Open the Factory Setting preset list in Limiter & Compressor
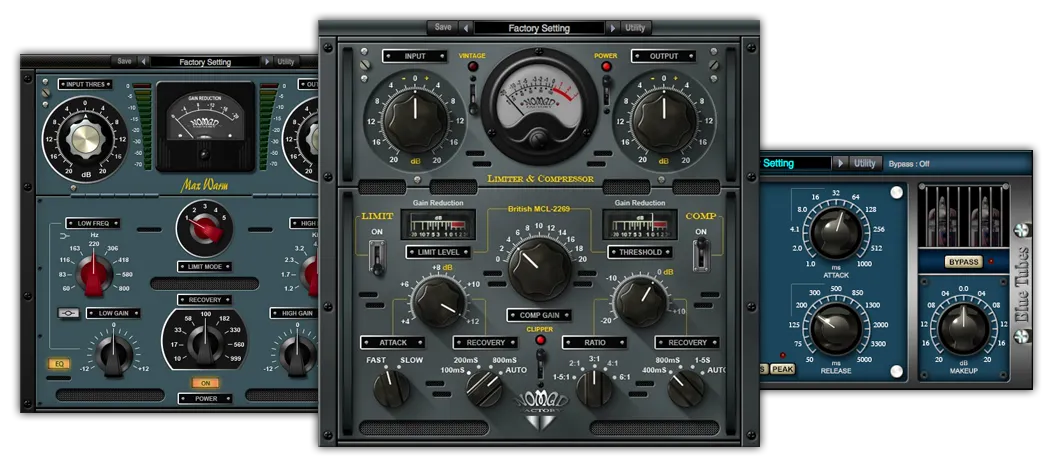Viewport: 1053px width, 467px height. click(539, 28)
